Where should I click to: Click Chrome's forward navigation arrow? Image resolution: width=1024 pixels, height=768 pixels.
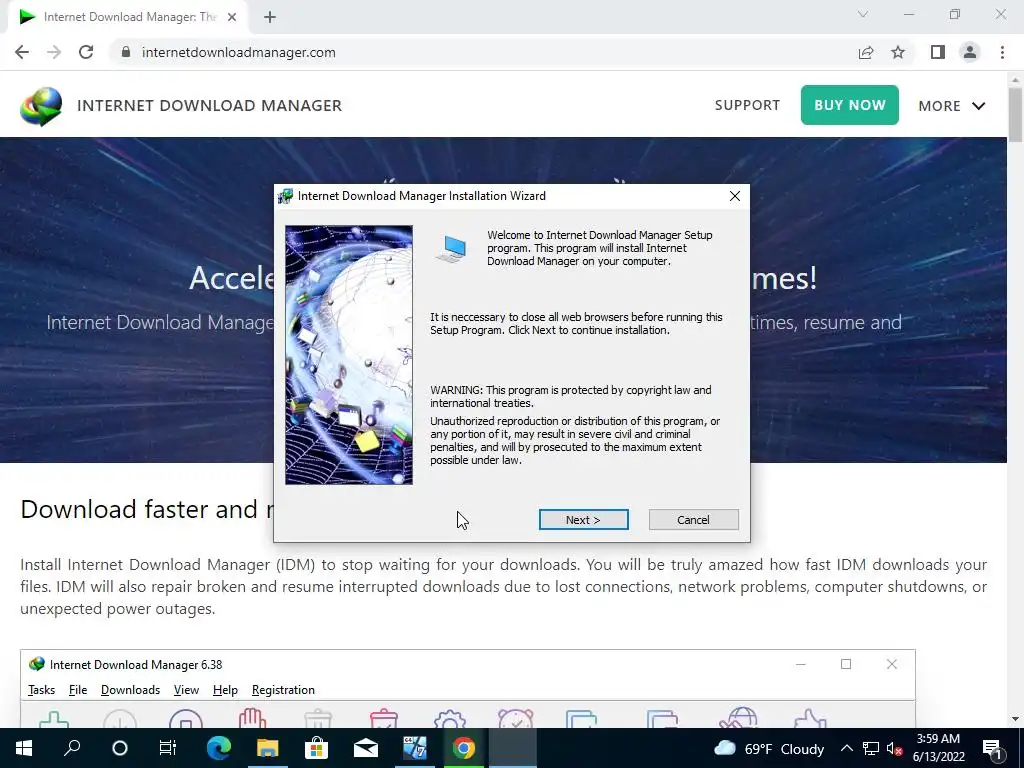(x=54, y=52)
